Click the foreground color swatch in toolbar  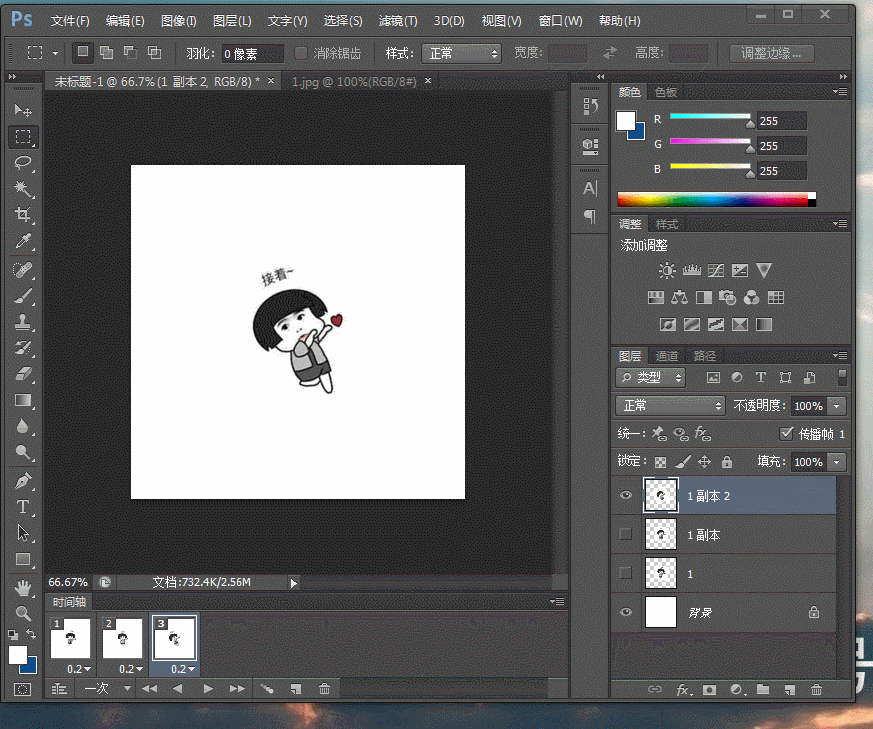click(17, 654)
